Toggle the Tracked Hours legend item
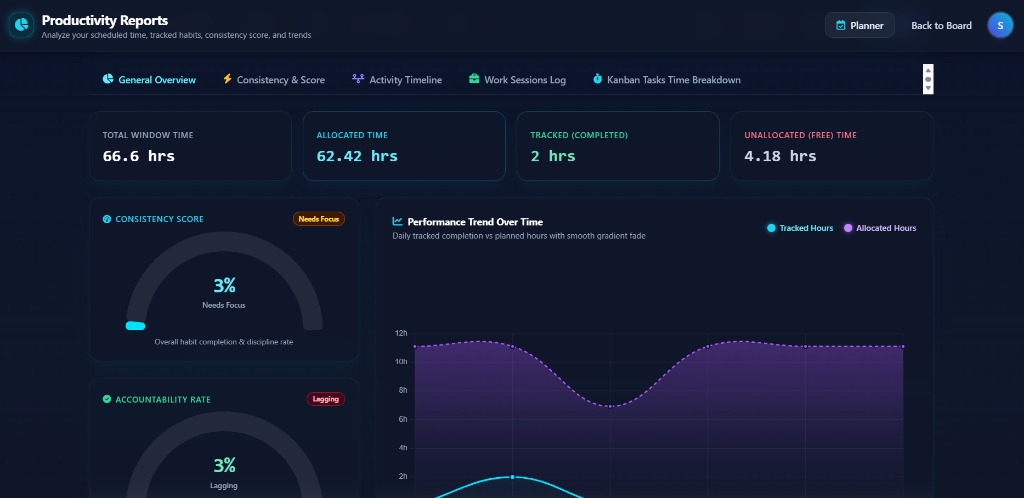The image size is (1024, 498). click(800, 228)
